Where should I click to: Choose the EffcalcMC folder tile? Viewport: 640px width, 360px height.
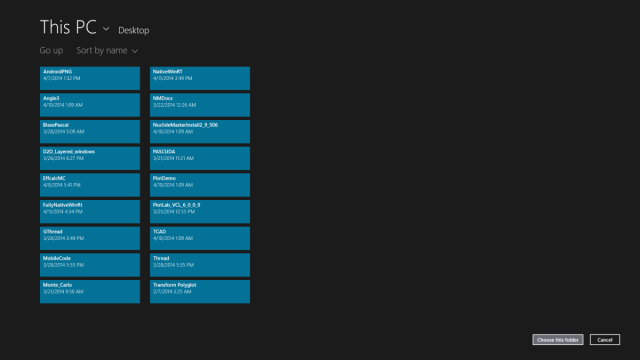90,185
